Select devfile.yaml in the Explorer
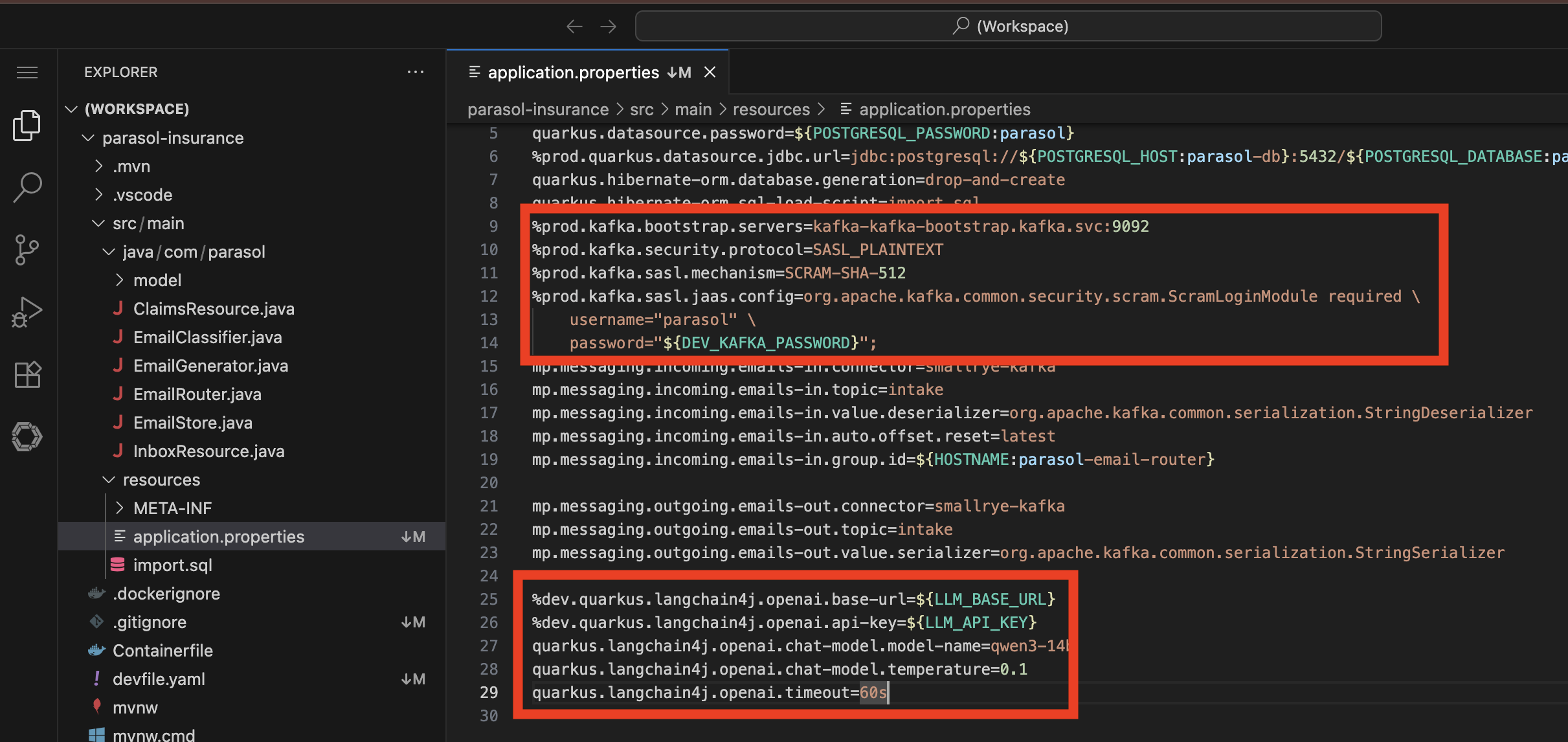Image resolution: width=1568 pixels, height=742 pixels. [159, 679]
